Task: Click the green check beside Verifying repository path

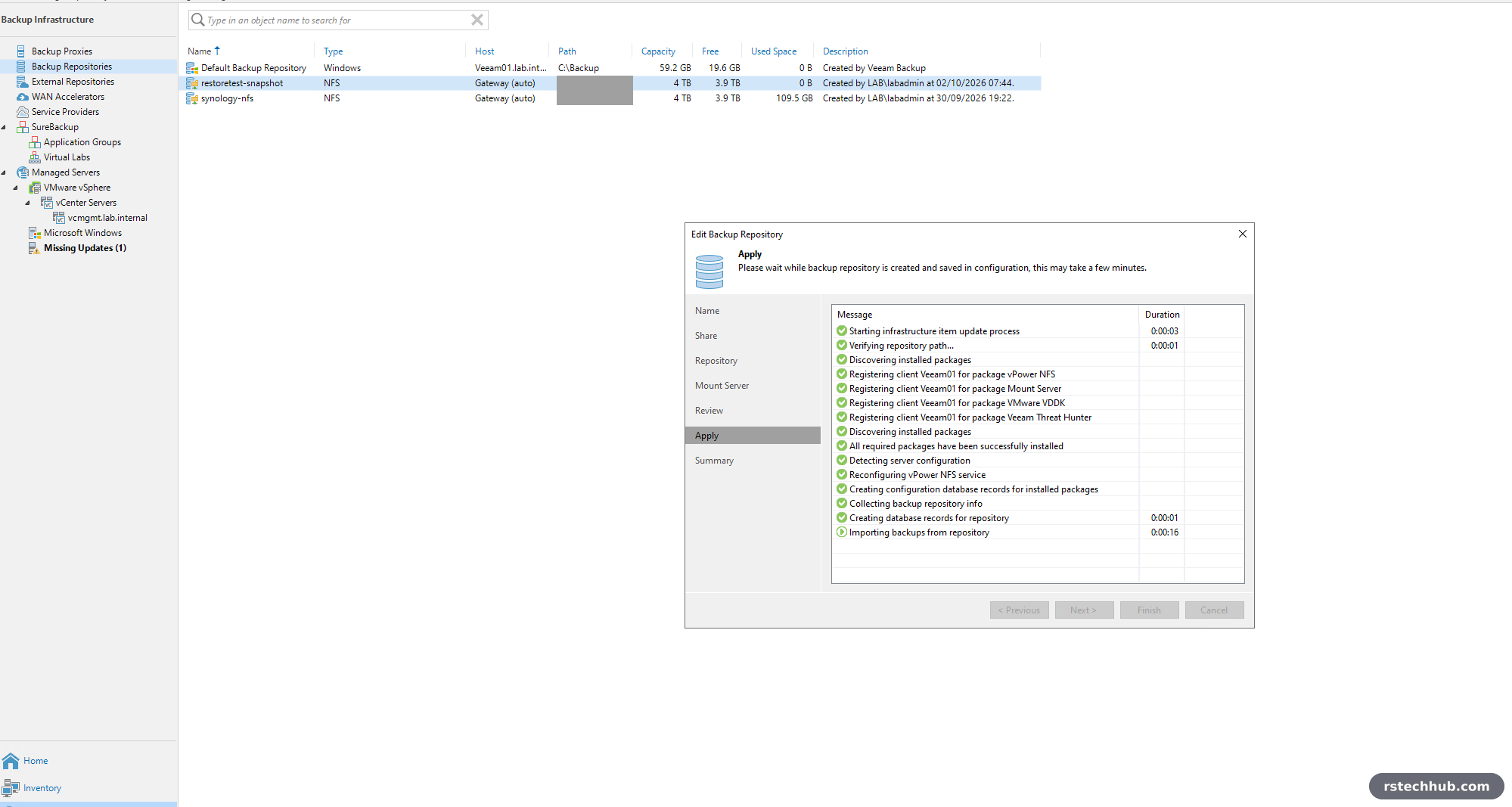Action: [x=842, y=346]
